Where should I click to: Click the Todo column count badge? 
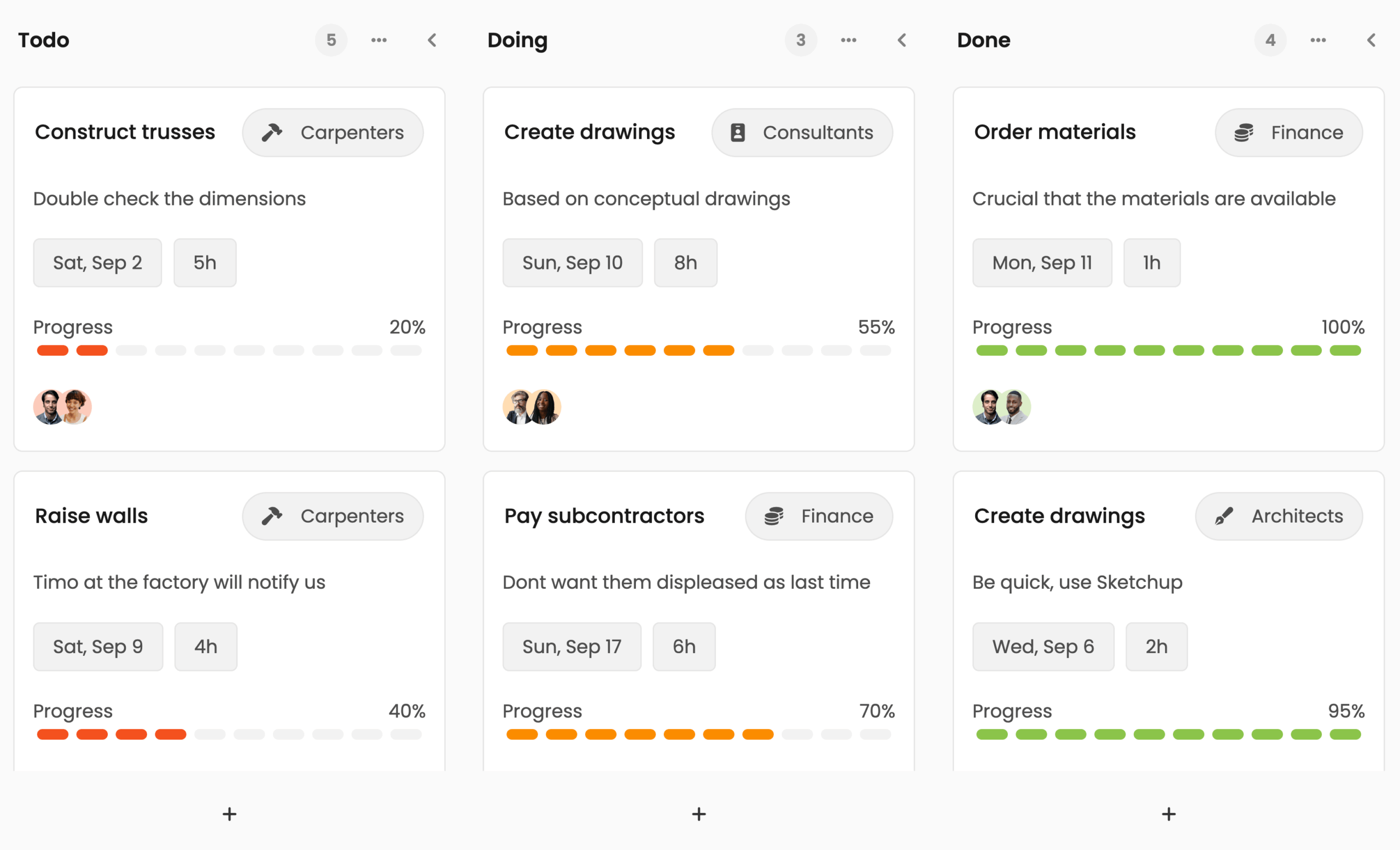tap(331, 40)
